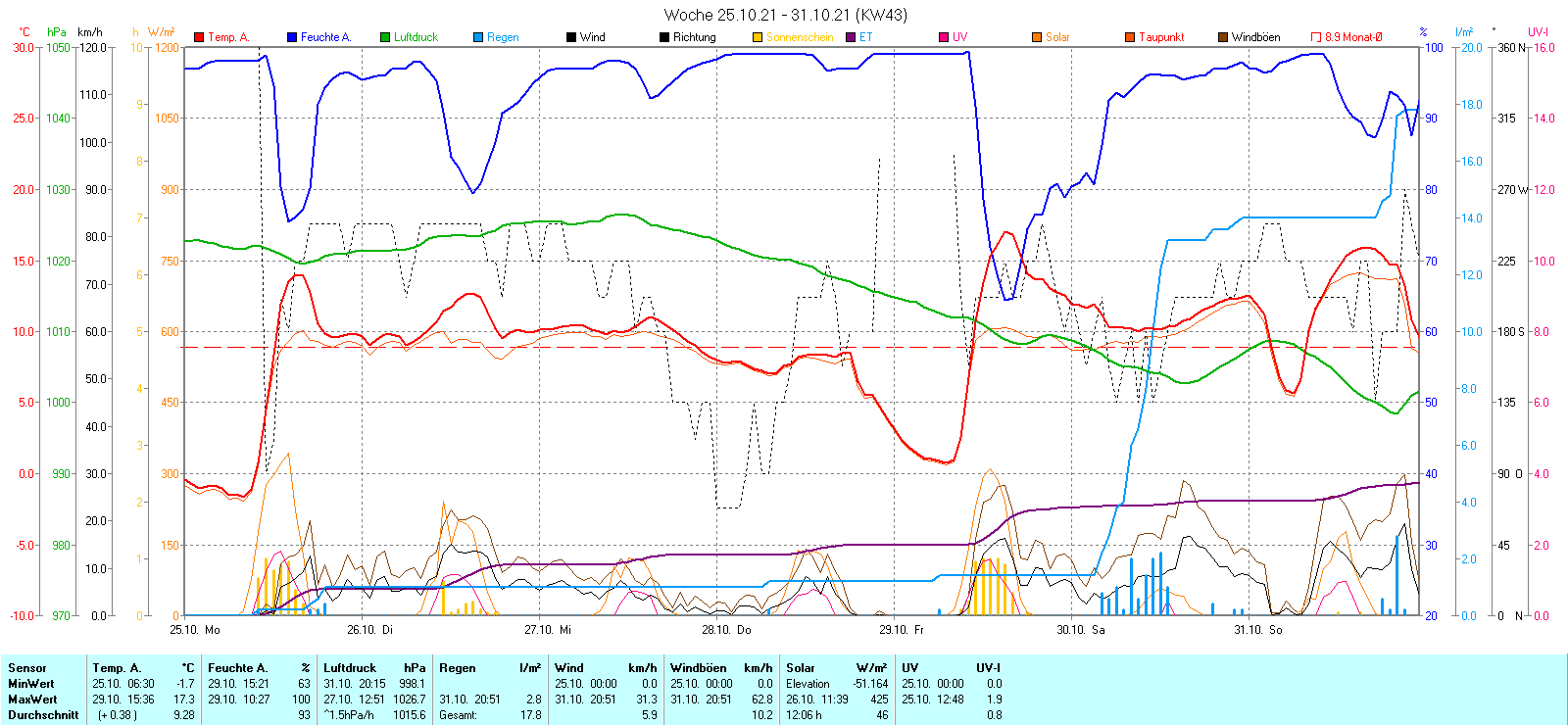Click the green 'hPa' axis unit label
Screen dimensions: 1568x725
click(57, 32)
